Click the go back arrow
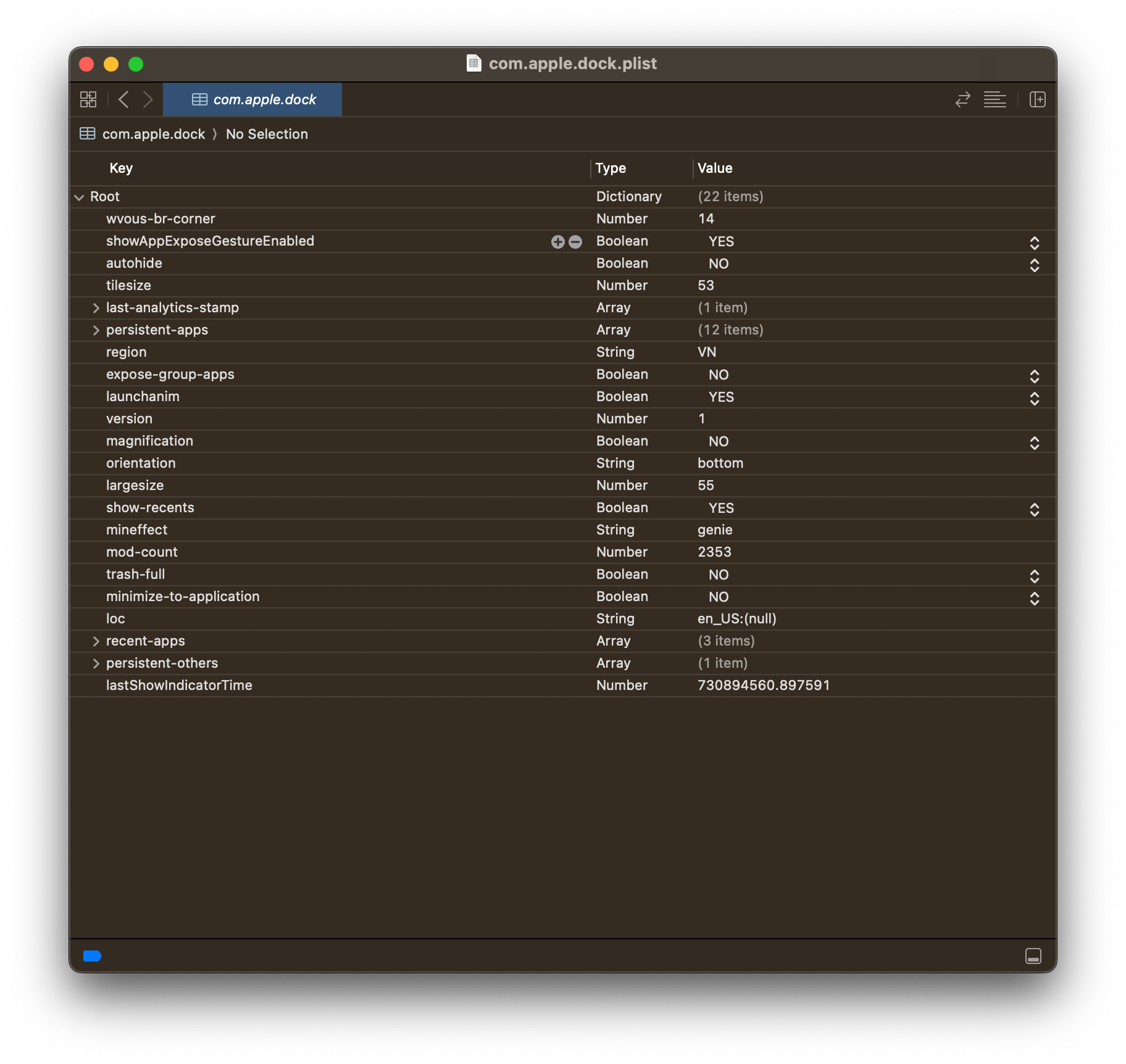 (x=123, y=99)
